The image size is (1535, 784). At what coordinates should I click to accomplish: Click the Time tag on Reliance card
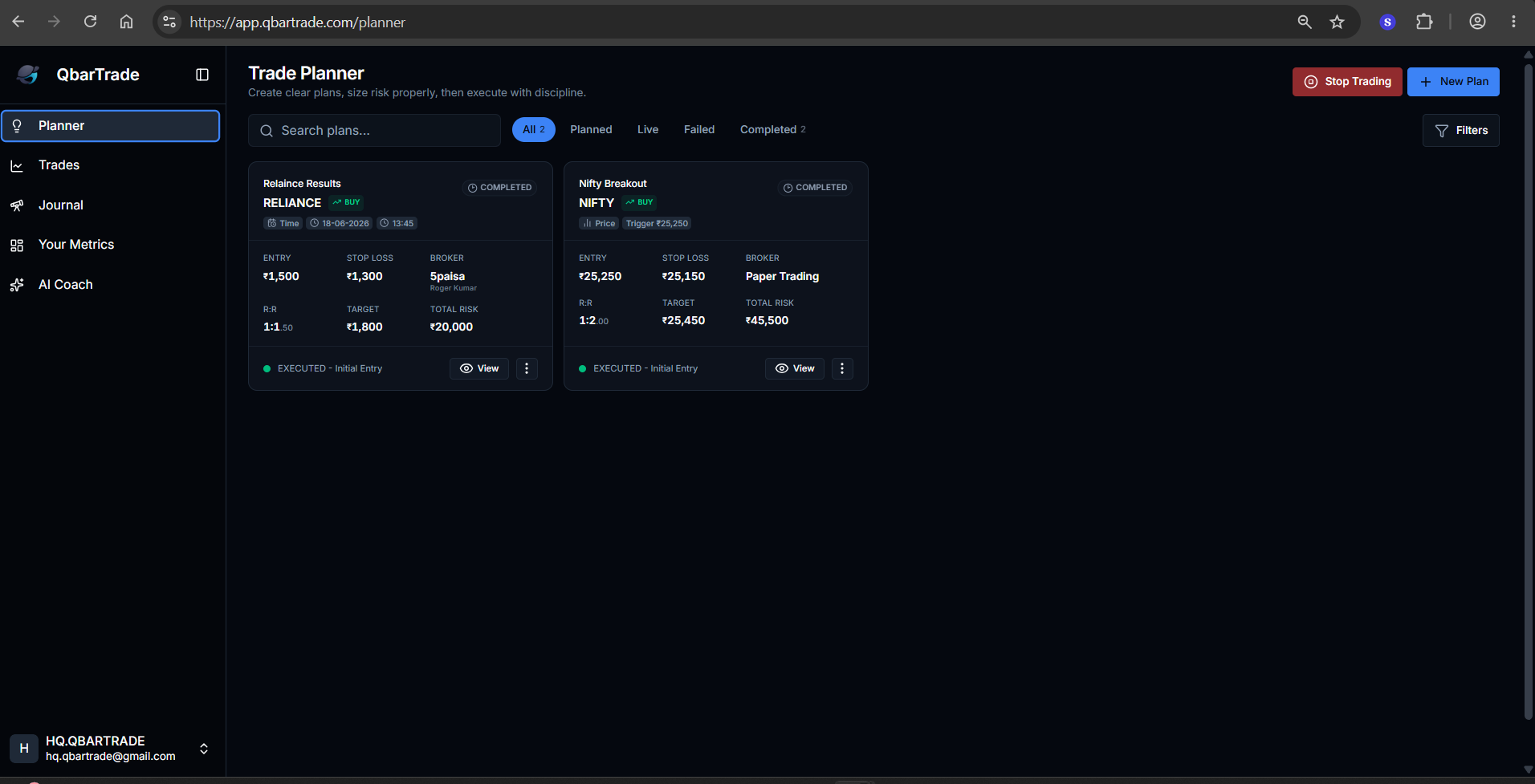pos(283,223)
